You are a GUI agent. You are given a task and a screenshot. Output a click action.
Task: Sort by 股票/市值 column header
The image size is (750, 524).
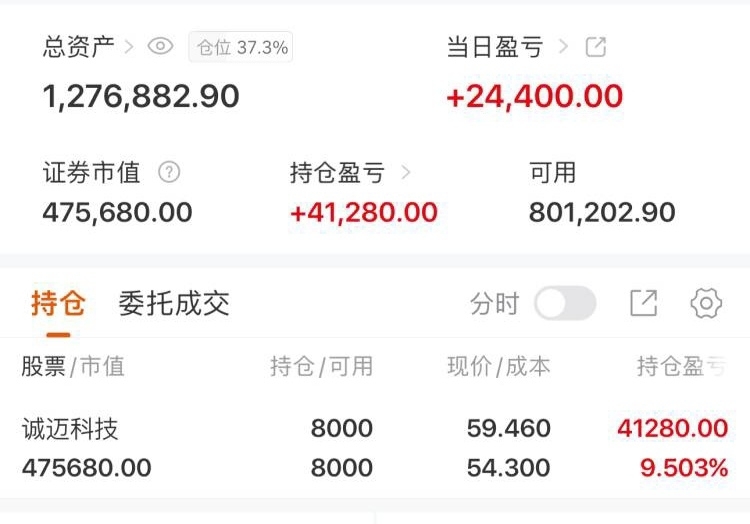(73, 367)
